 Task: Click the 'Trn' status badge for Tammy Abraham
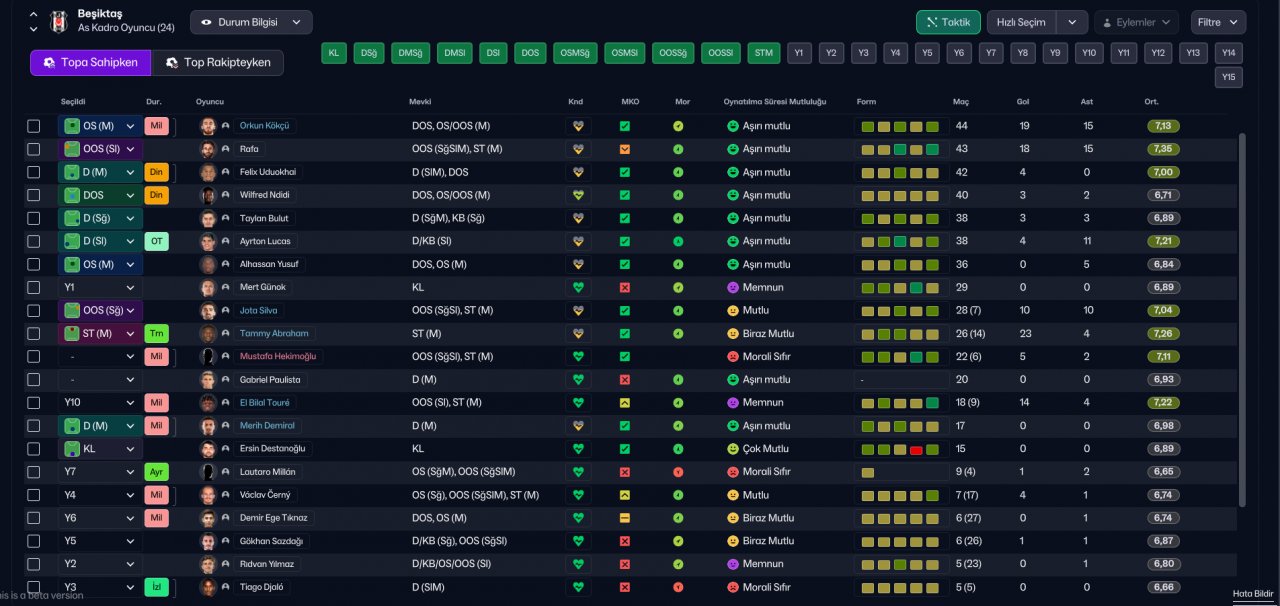coord(157,333)
